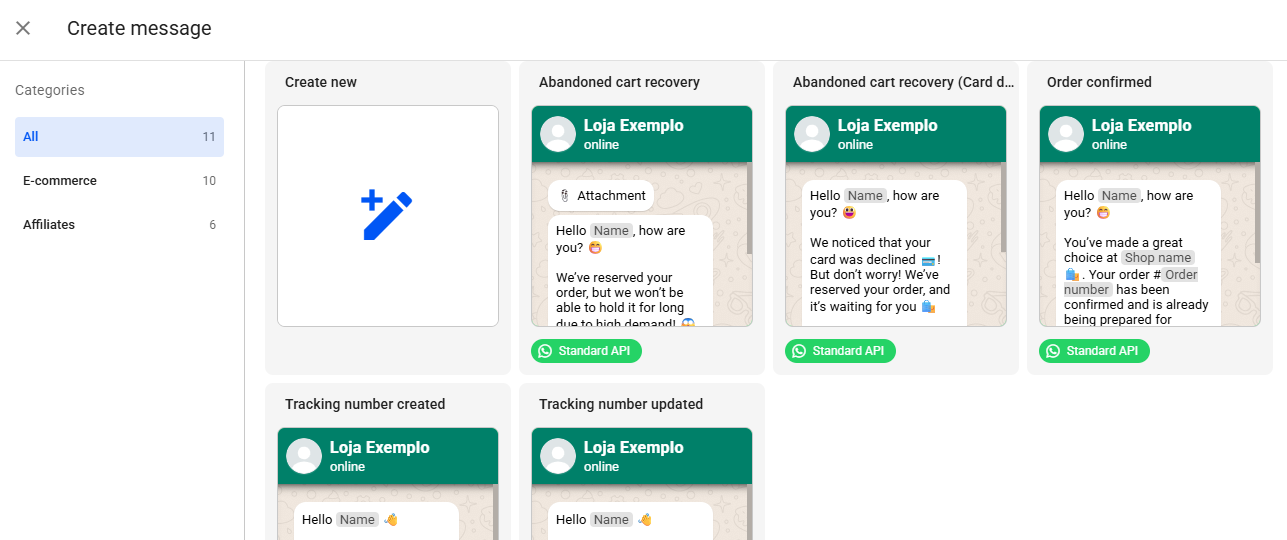The width and height of the screenshot is (1287, 540).
Task: Click Standard API badge under Order confirmed
Action: pyautogui.click(x=1095, y=351)
